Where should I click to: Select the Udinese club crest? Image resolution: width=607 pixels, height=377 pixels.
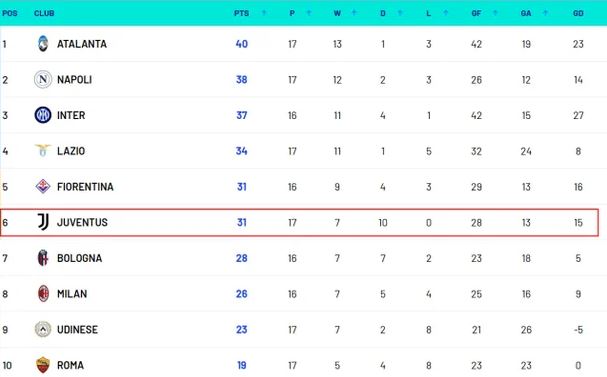(43, 329)
